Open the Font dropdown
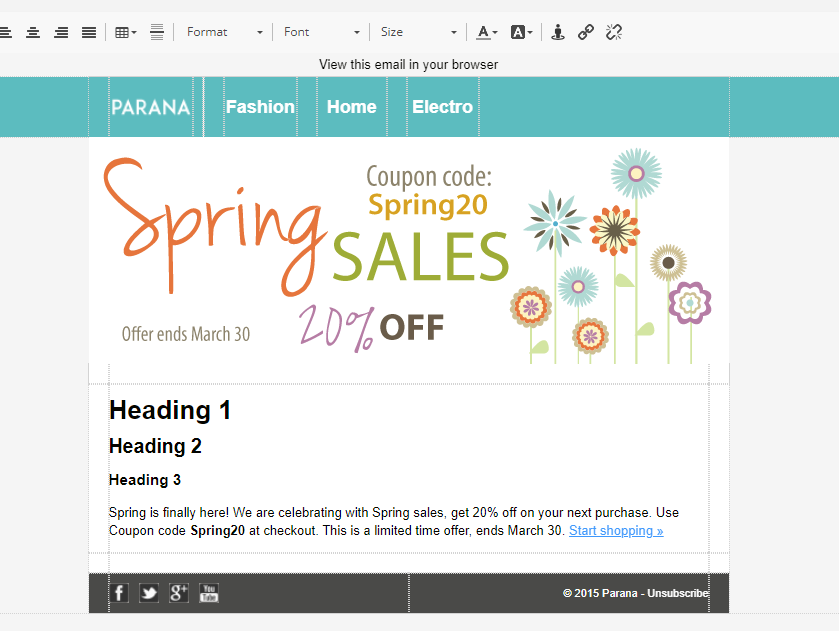 321,32
